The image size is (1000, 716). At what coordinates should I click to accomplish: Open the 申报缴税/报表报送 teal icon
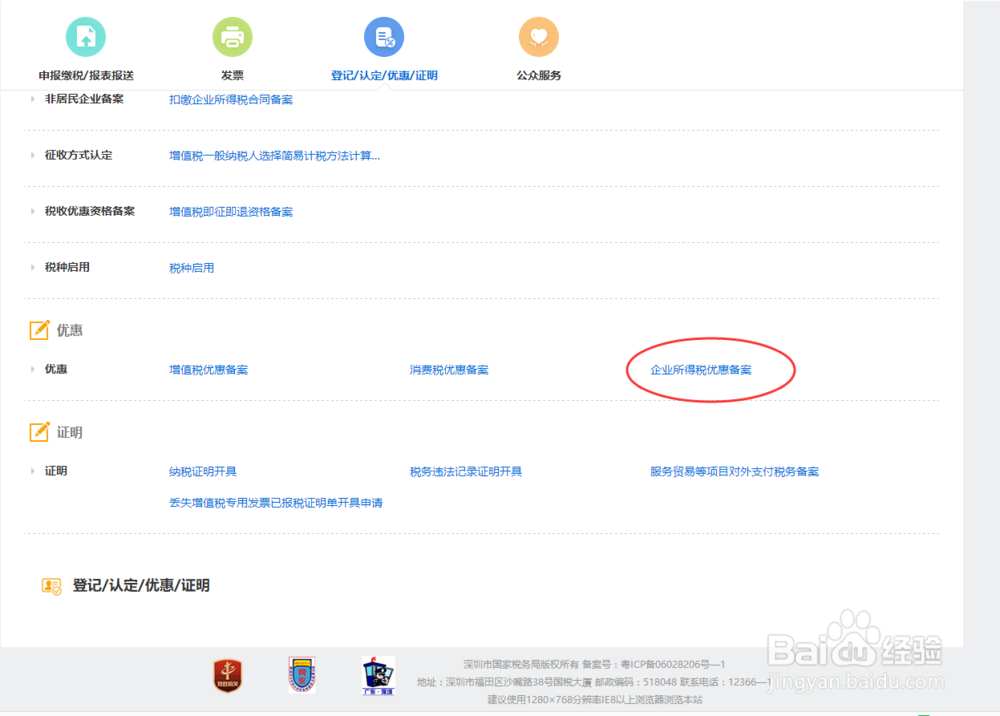(85, 36)
